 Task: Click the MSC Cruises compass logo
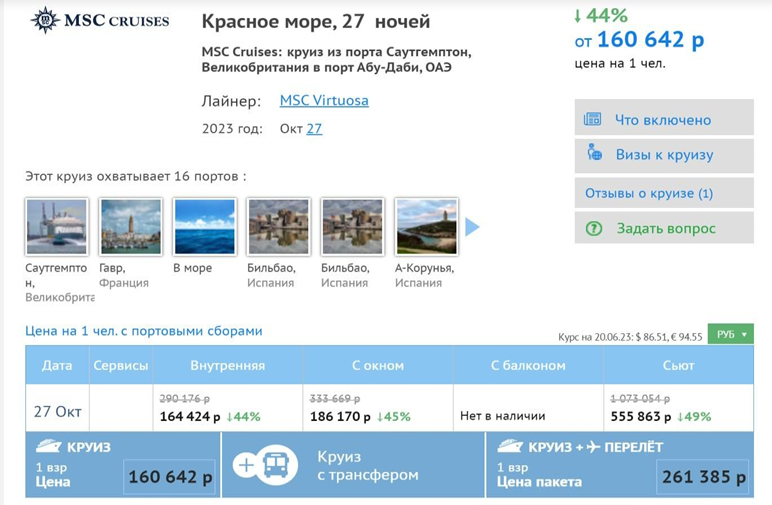coord(45,20)
